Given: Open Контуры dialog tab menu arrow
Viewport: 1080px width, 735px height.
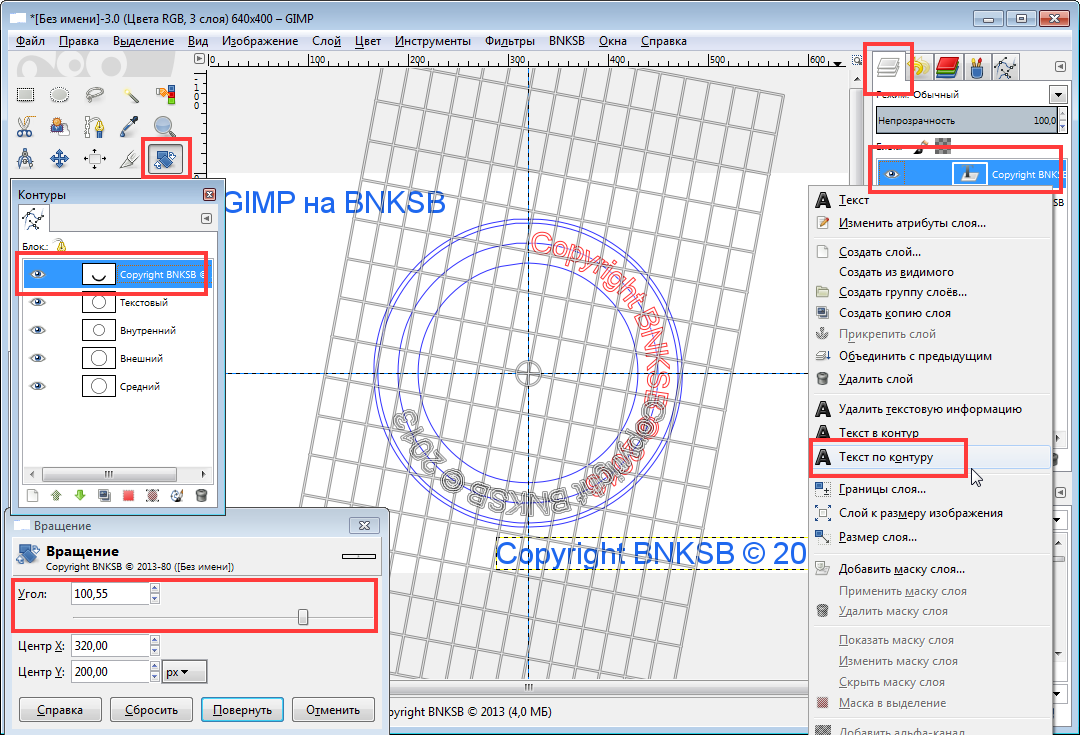Looking at the screenshot, I should (206, 218).
